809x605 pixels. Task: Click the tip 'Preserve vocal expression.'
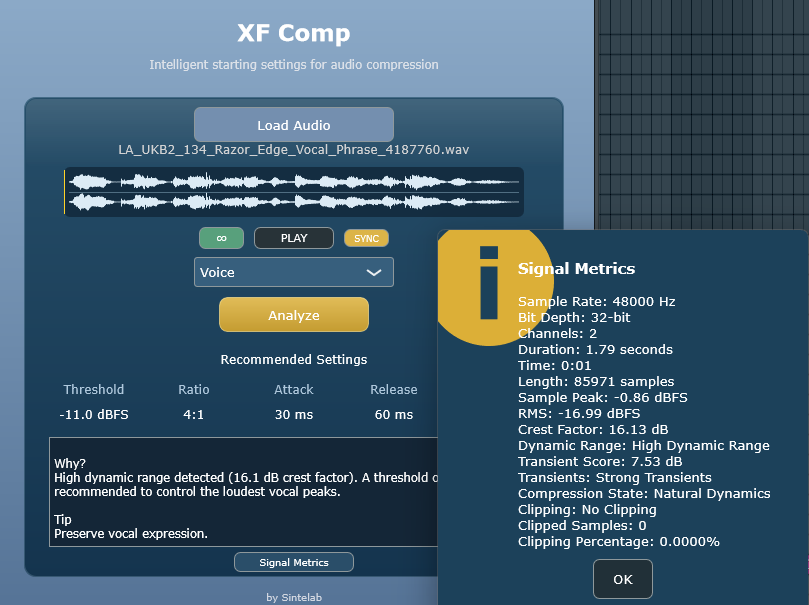tap(131, 534)
